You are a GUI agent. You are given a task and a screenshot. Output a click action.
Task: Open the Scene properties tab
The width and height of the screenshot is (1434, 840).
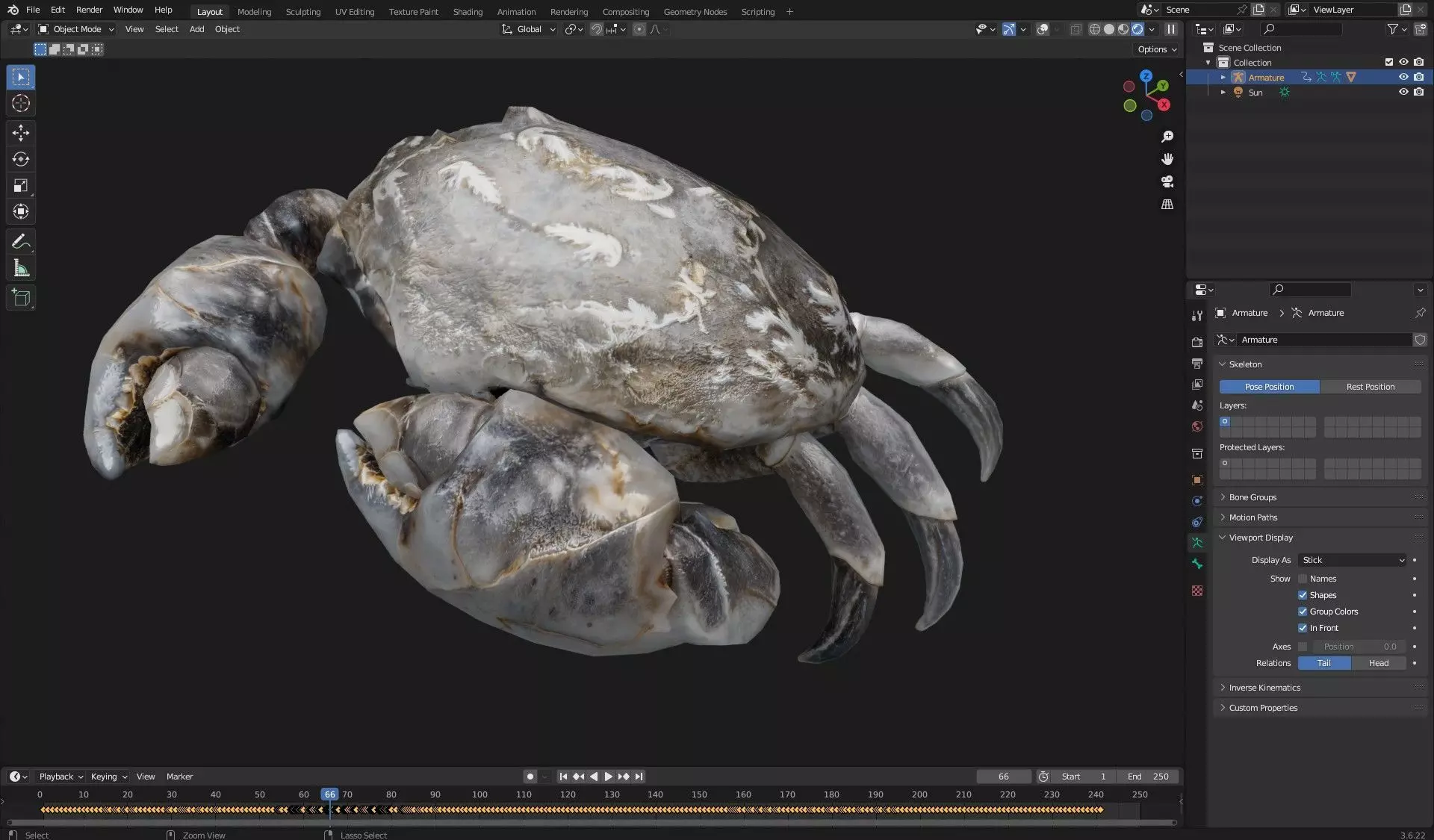click(1197, 405)
